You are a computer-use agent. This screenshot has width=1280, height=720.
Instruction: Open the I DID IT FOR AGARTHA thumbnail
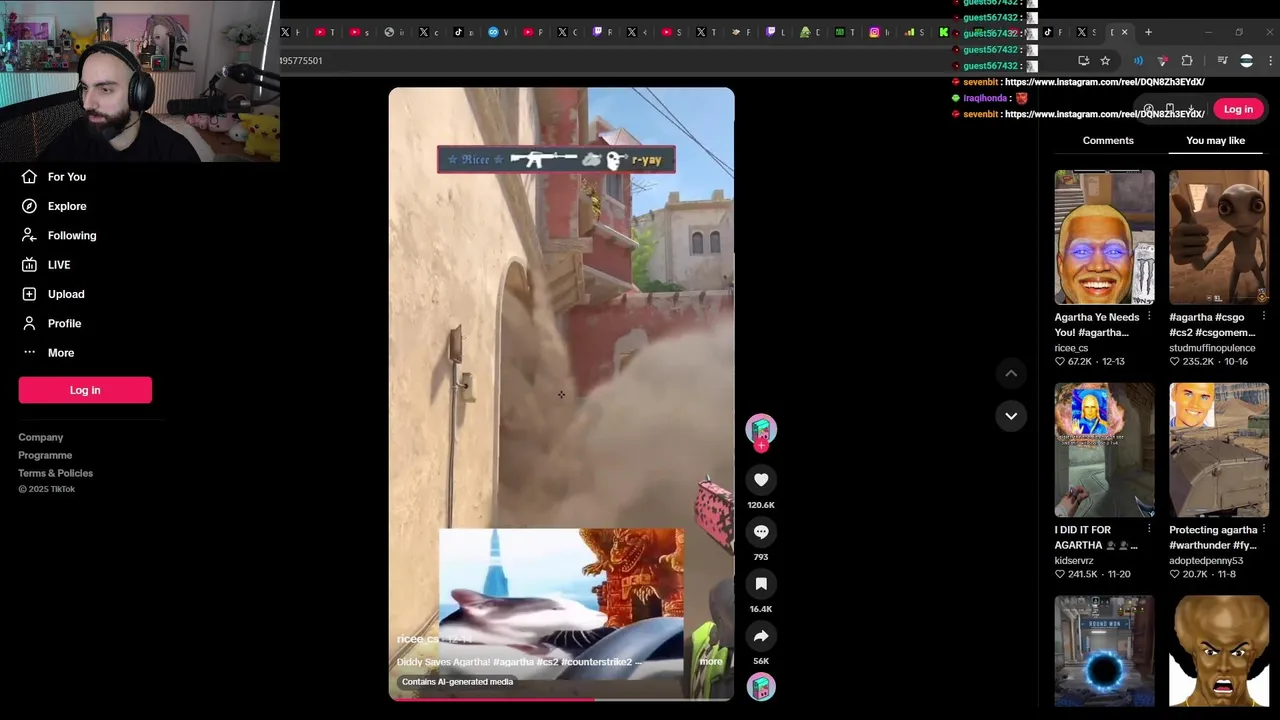tap(1104, 450)
